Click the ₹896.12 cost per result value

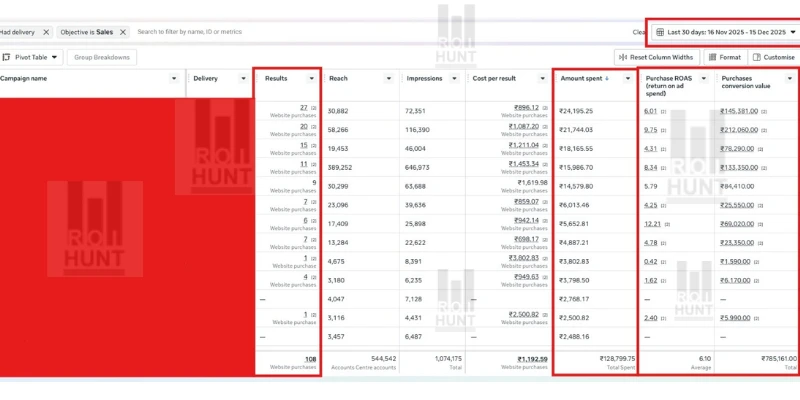(527, 108)
